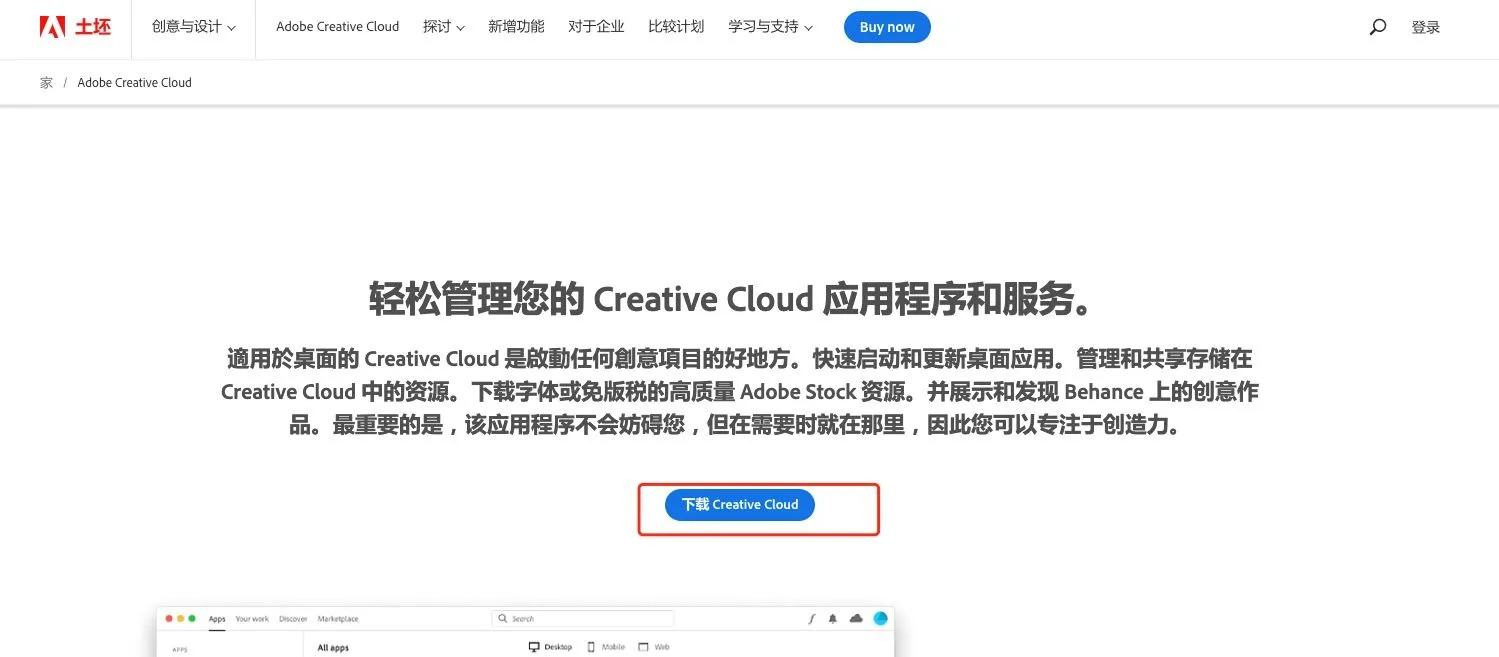Image resolution: width=1499 pixels, height=657 pixels.
Task: Switch to Discover tab in preview
Action: 293,619
